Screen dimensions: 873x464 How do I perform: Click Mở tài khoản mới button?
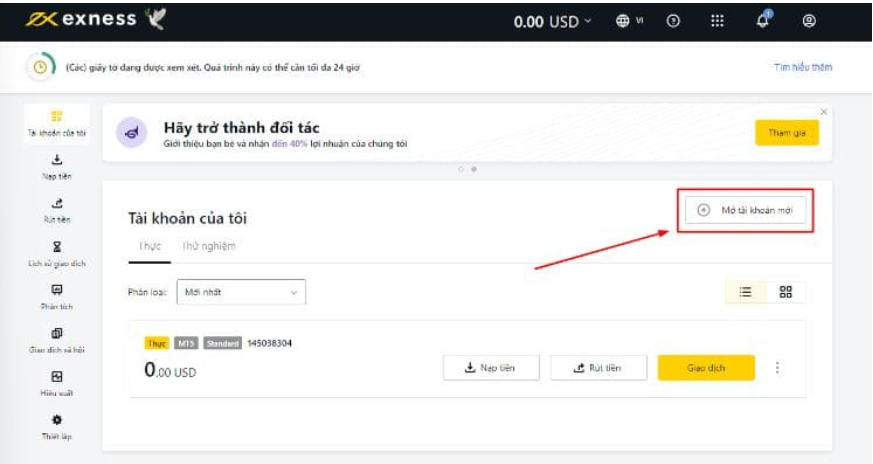click(745, 210)
